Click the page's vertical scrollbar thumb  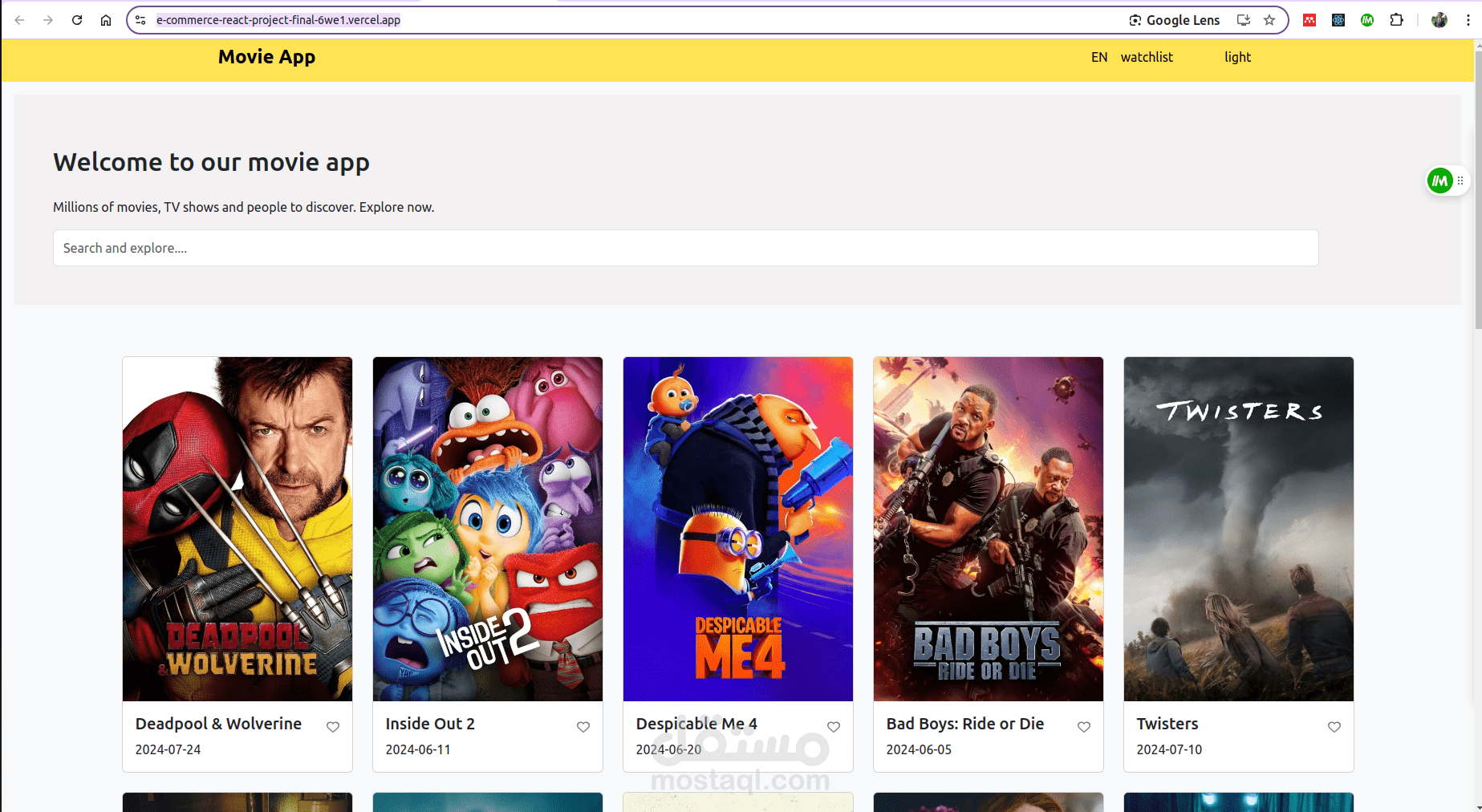1478,189
